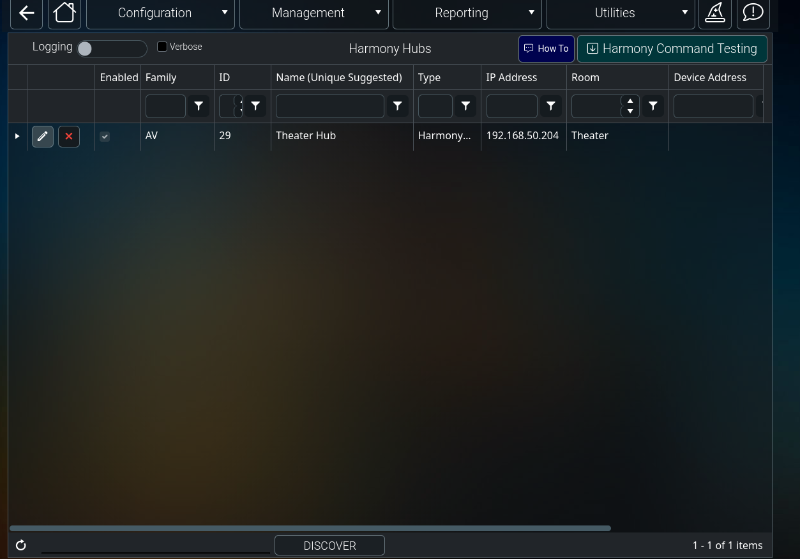This screenshot has height=559, width=800.
Task: Click the horizontal scrollbar of the grid
Action: click(310, 528)
